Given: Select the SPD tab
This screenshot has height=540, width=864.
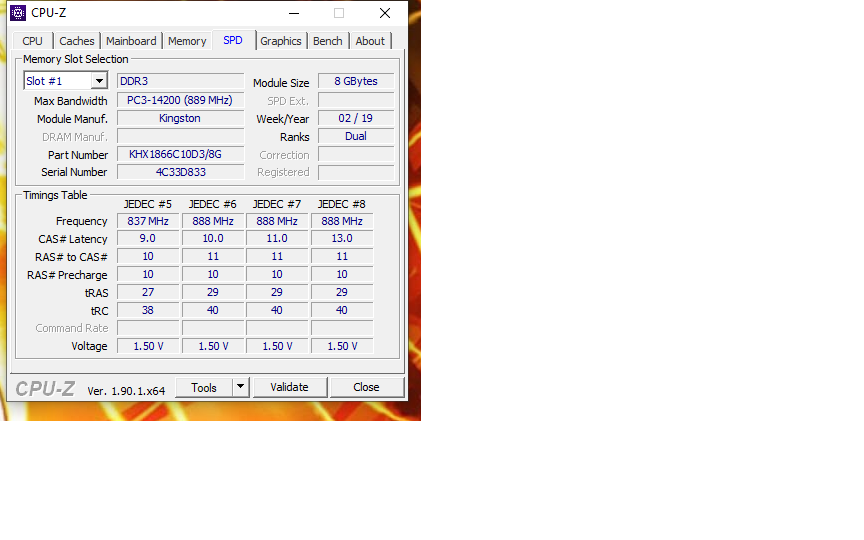Looking at the screenshot, I should pos(233,40).
